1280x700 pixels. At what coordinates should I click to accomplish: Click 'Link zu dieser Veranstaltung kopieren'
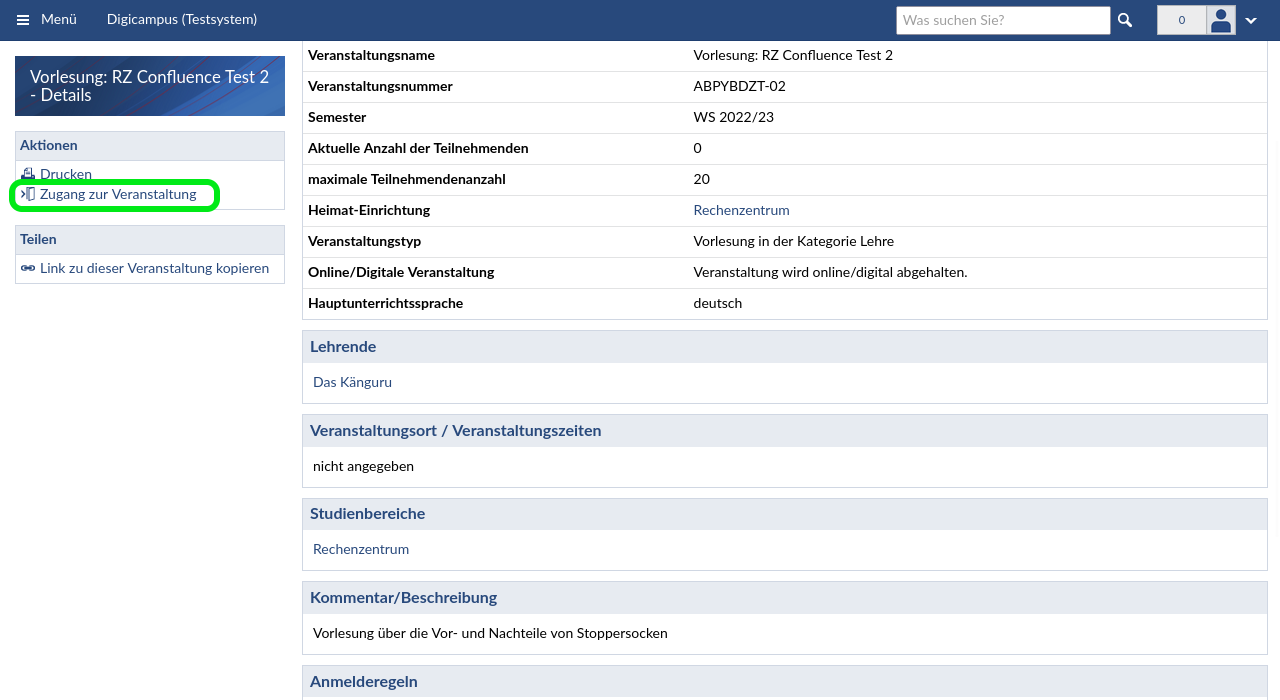pos(154,268)
